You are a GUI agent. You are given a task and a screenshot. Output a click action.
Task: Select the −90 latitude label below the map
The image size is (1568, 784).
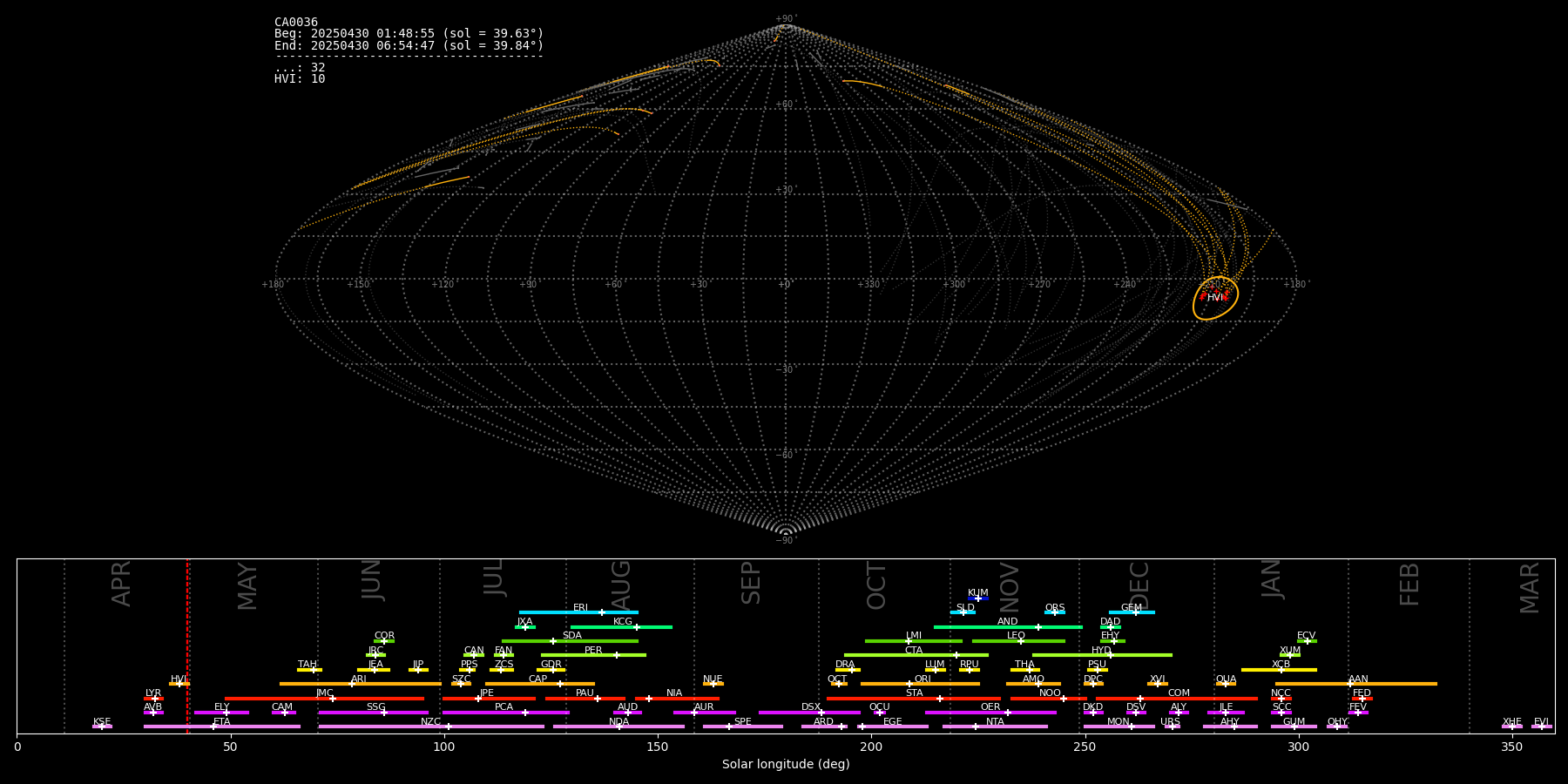[x=785, y=540]
